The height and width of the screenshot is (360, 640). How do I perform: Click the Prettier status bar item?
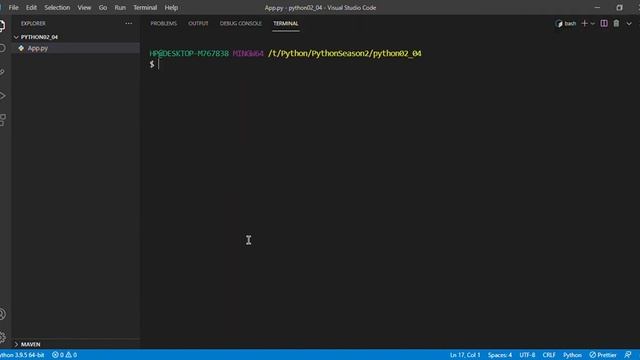(603, 355)
